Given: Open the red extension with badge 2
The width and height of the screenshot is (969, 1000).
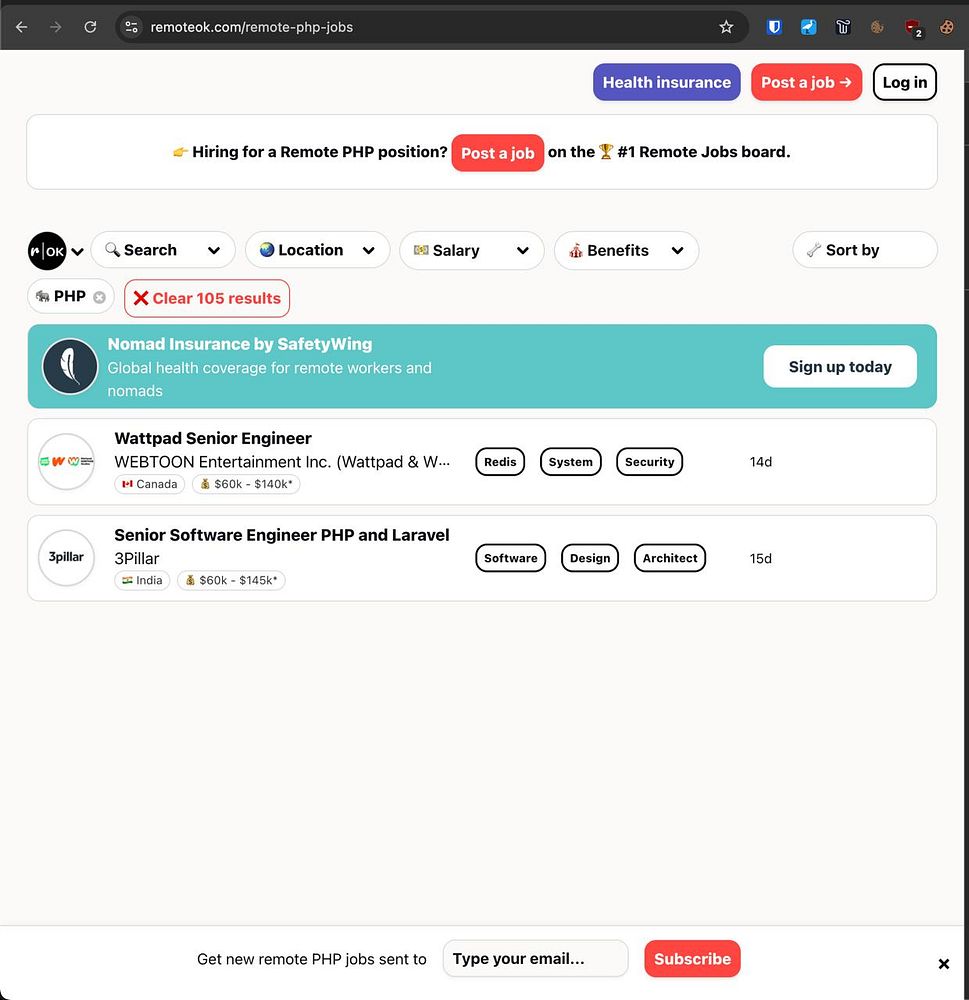Looking at the screenshot, I should click(x=913, y=28).
